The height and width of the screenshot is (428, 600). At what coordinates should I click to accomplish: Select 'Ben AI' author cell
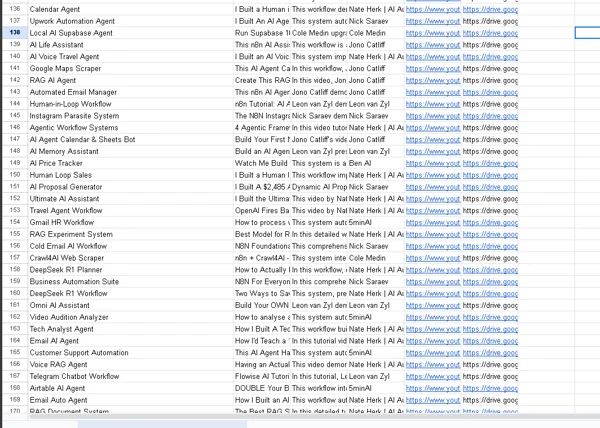[376, 163]
